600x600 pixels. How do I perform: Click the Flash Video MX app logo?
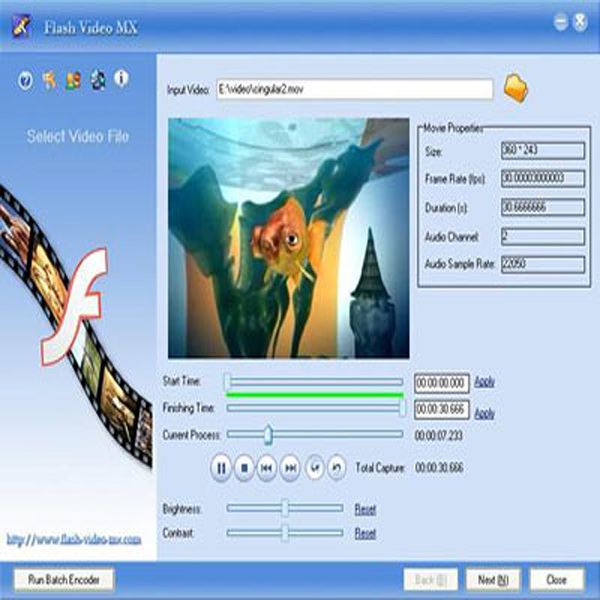point(21,26)
